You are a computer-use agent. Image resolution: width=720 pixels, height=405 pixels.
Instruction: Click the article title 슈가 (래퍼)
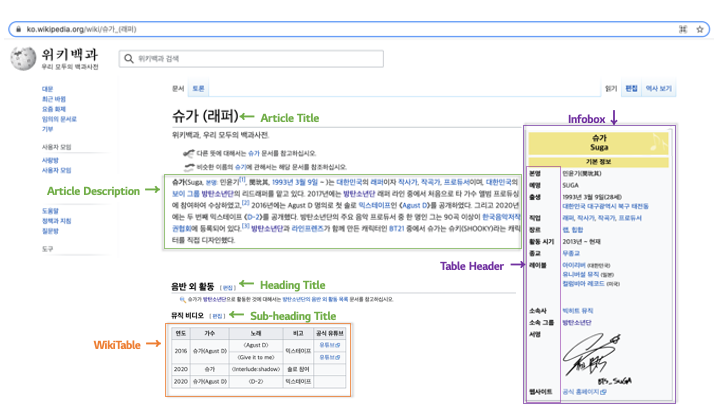pos(205,116)
